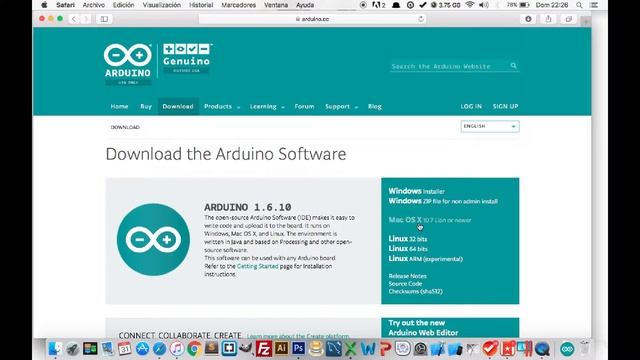Image resolution: width=640 pixels, height=360 pixels.
Task: Show Safari downloads list
Action: pos(528,19)
